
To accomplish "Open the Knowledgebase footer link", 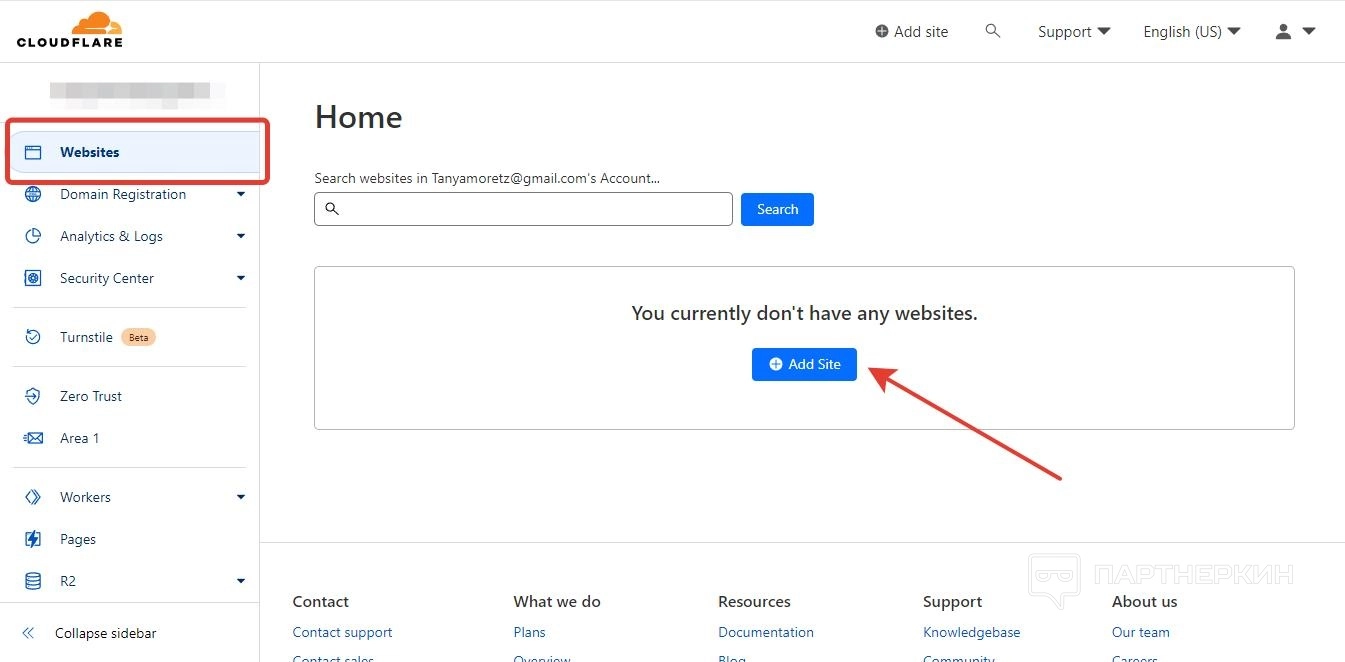I will pos(971,632).
